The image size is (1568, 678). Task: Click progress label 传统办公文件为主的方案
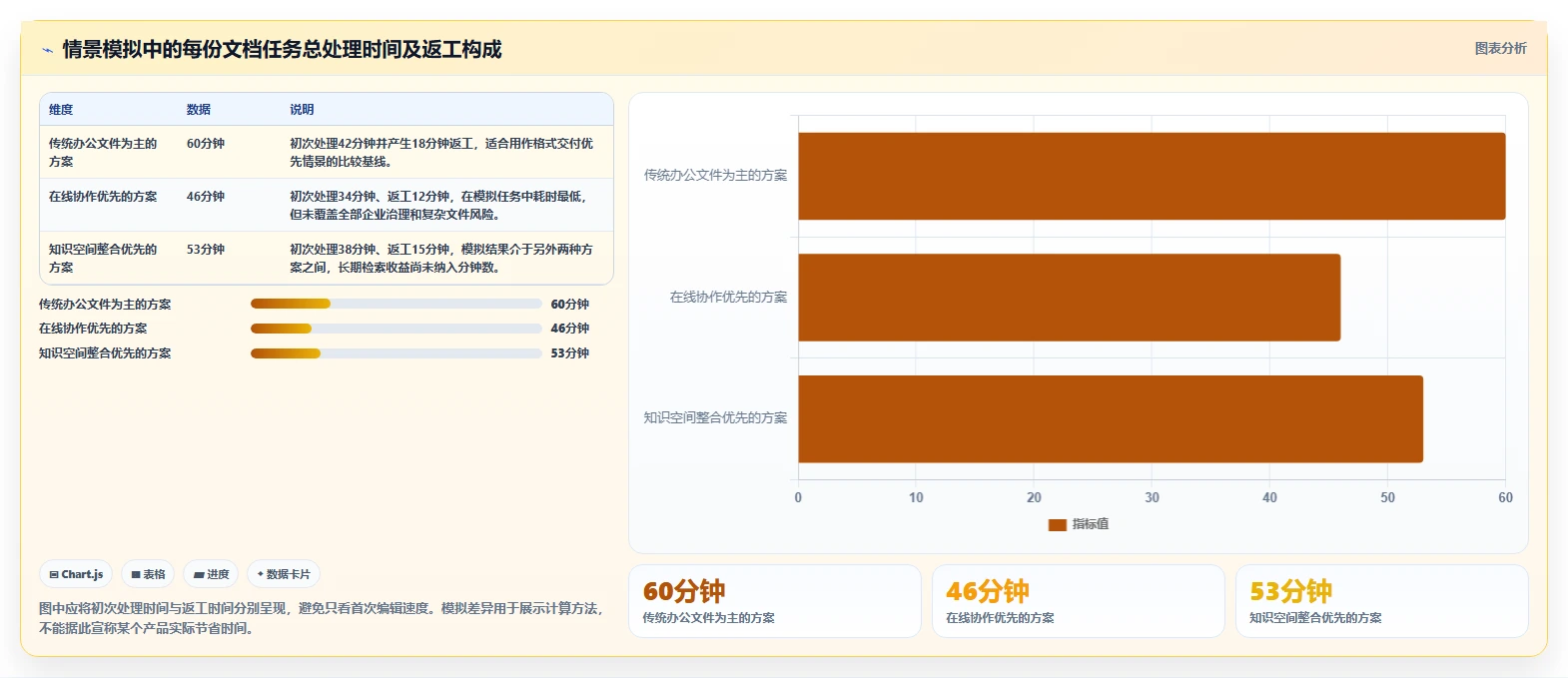point(105,305)
